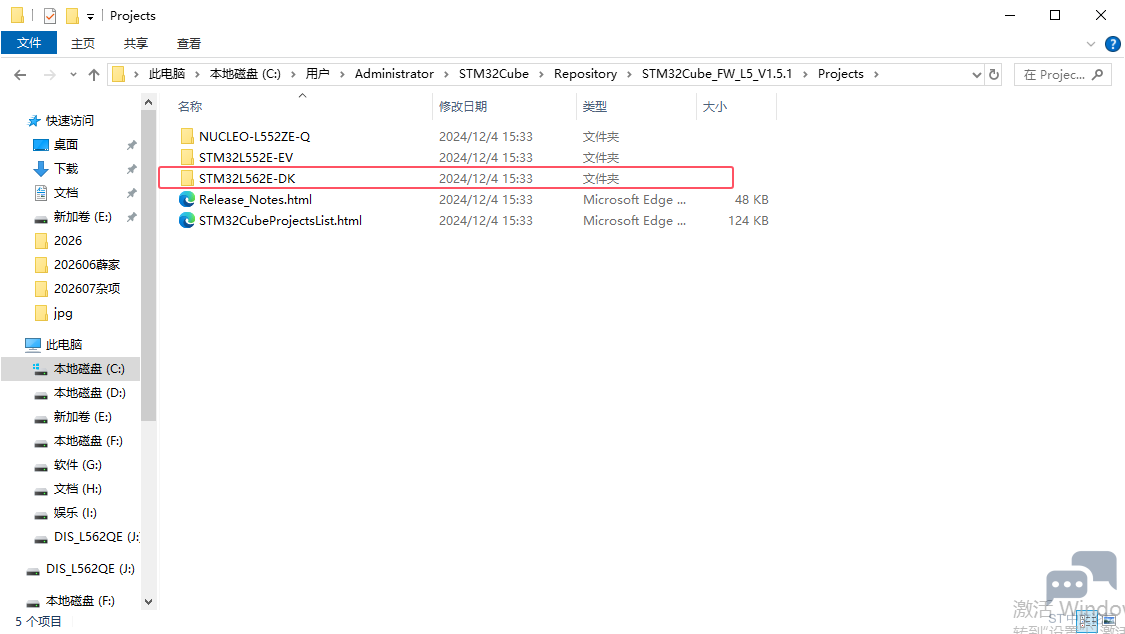Screen dimensions: 1125x634
Task: Click the Properties quick access toolbar icon
Action: [x=50, y=15]
